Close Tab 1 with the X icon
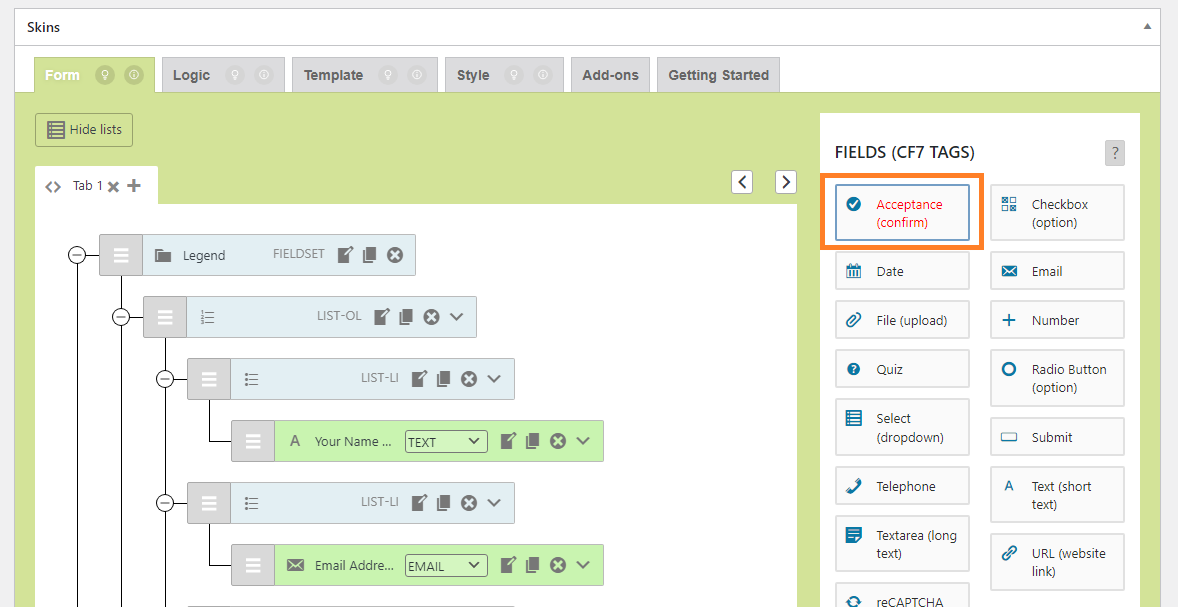The image size is (1178, 607). pyautogui.click(x=114, y=186)
